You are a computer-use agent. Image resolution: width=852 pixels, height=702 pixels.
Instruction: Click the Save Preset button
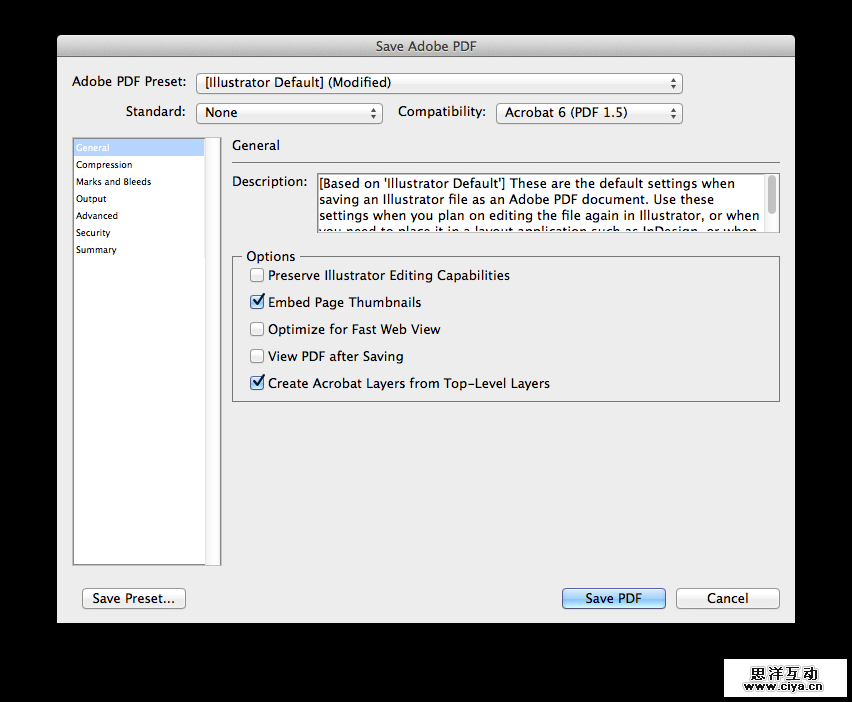pos(133,598)
